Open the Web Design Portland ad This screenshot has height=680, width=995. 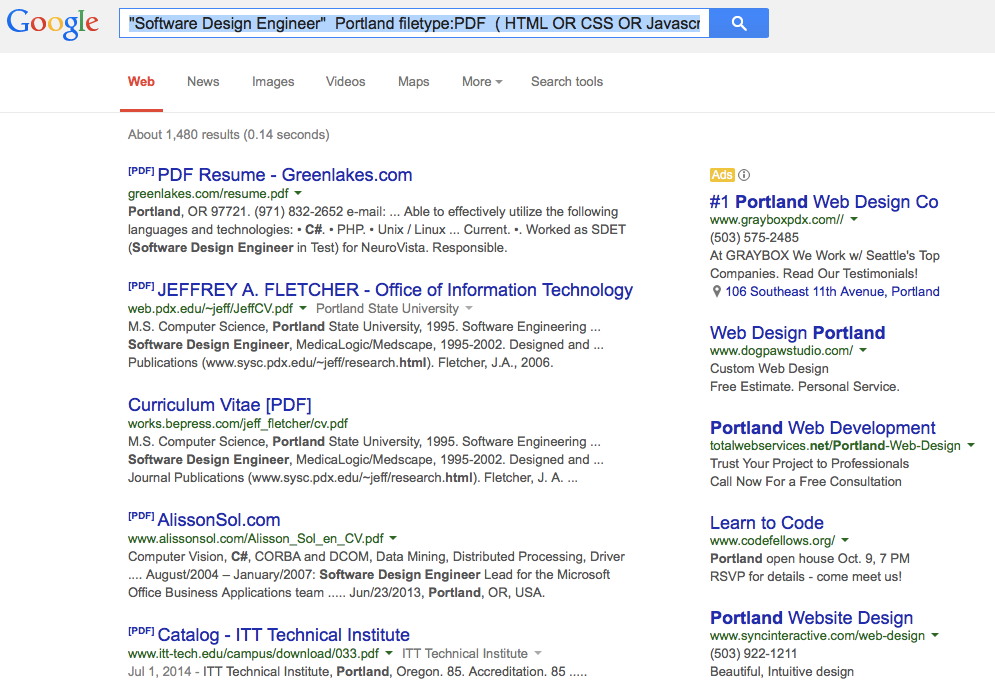798,333
